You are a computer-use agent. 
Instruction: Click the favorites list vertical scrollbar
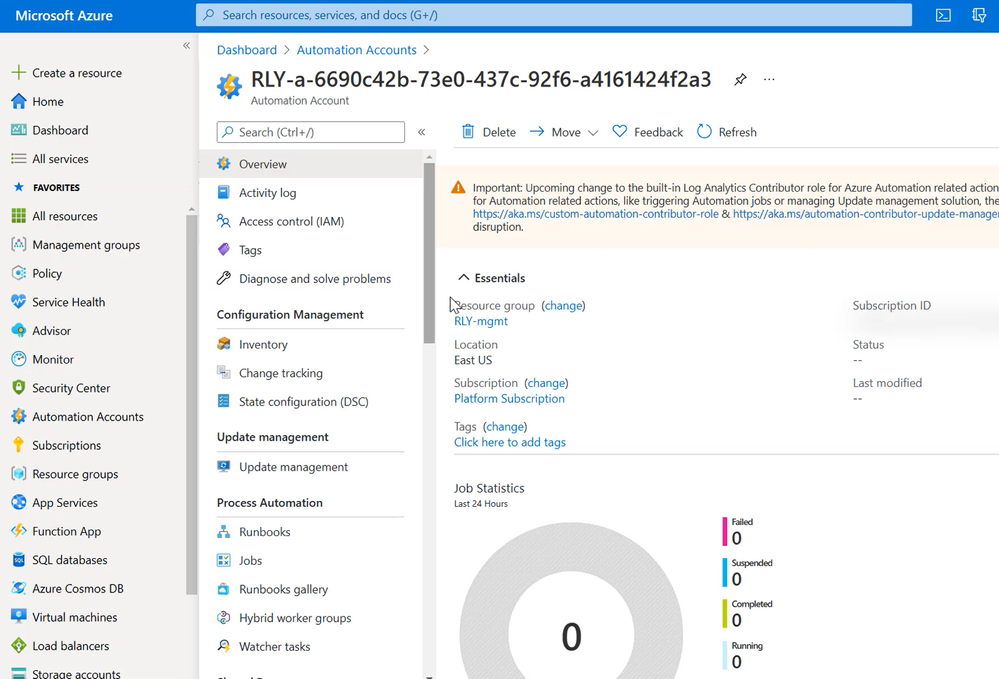(191, 404)
